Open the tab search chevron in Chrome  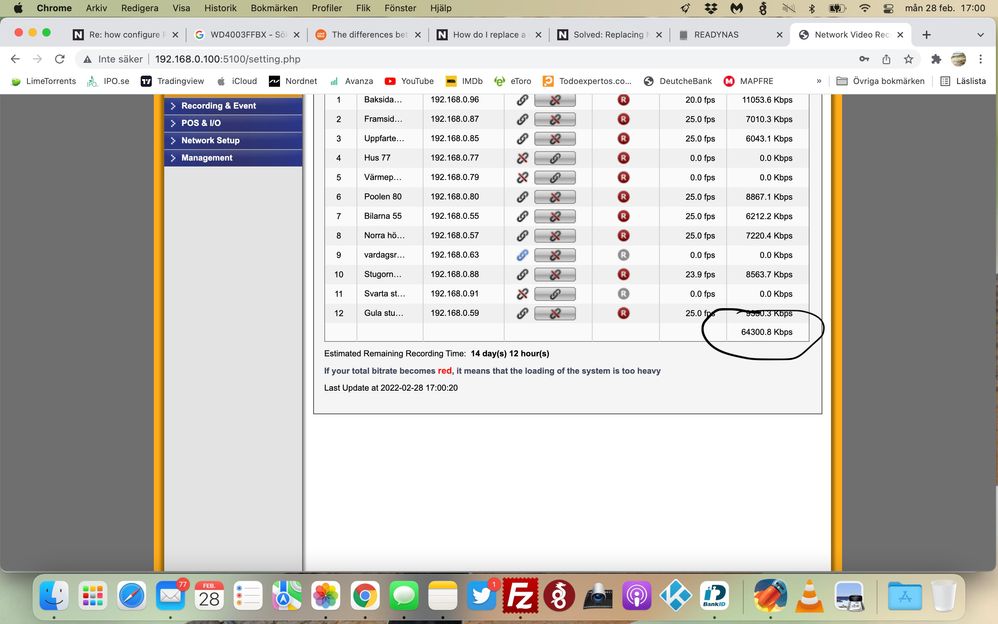(x=980, y=34)
